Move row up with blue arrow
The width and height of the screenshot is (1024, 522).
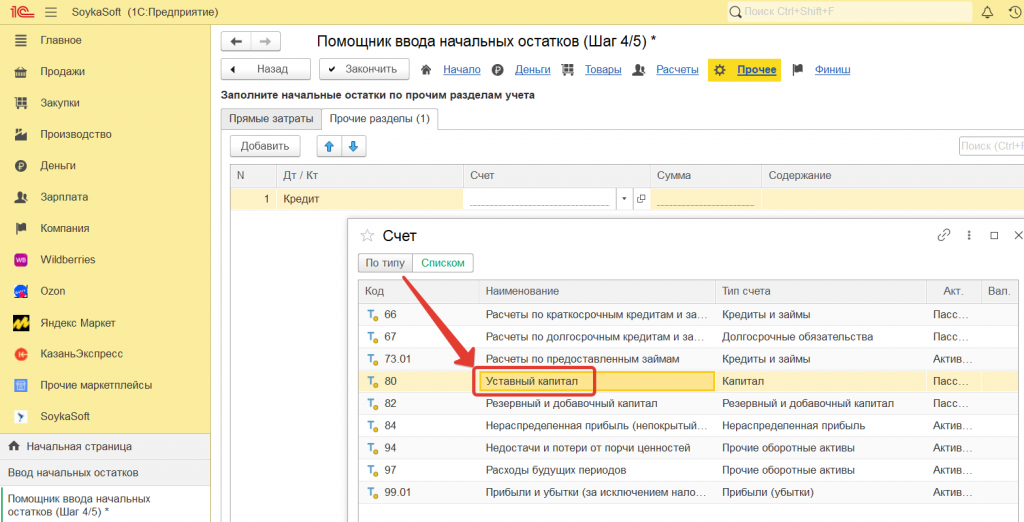tap(329, 146)
